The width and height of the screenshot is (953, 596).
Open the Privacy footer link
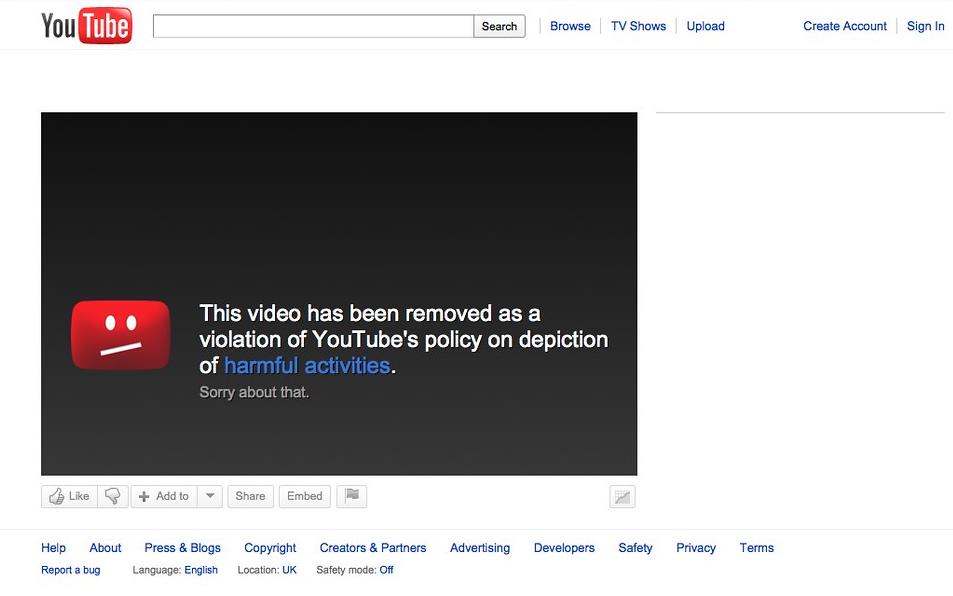pyautogui.click(x=696, y=547)
